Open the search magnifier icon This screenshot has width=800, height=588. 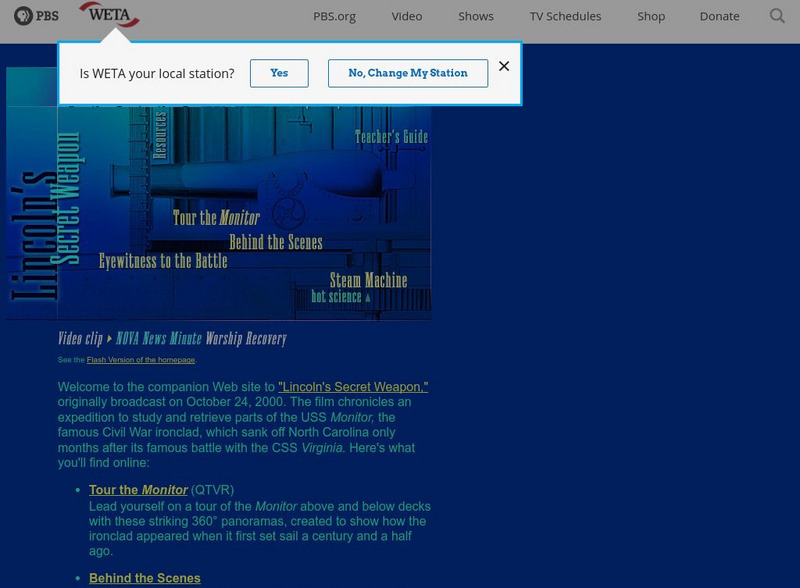[777, 16]
